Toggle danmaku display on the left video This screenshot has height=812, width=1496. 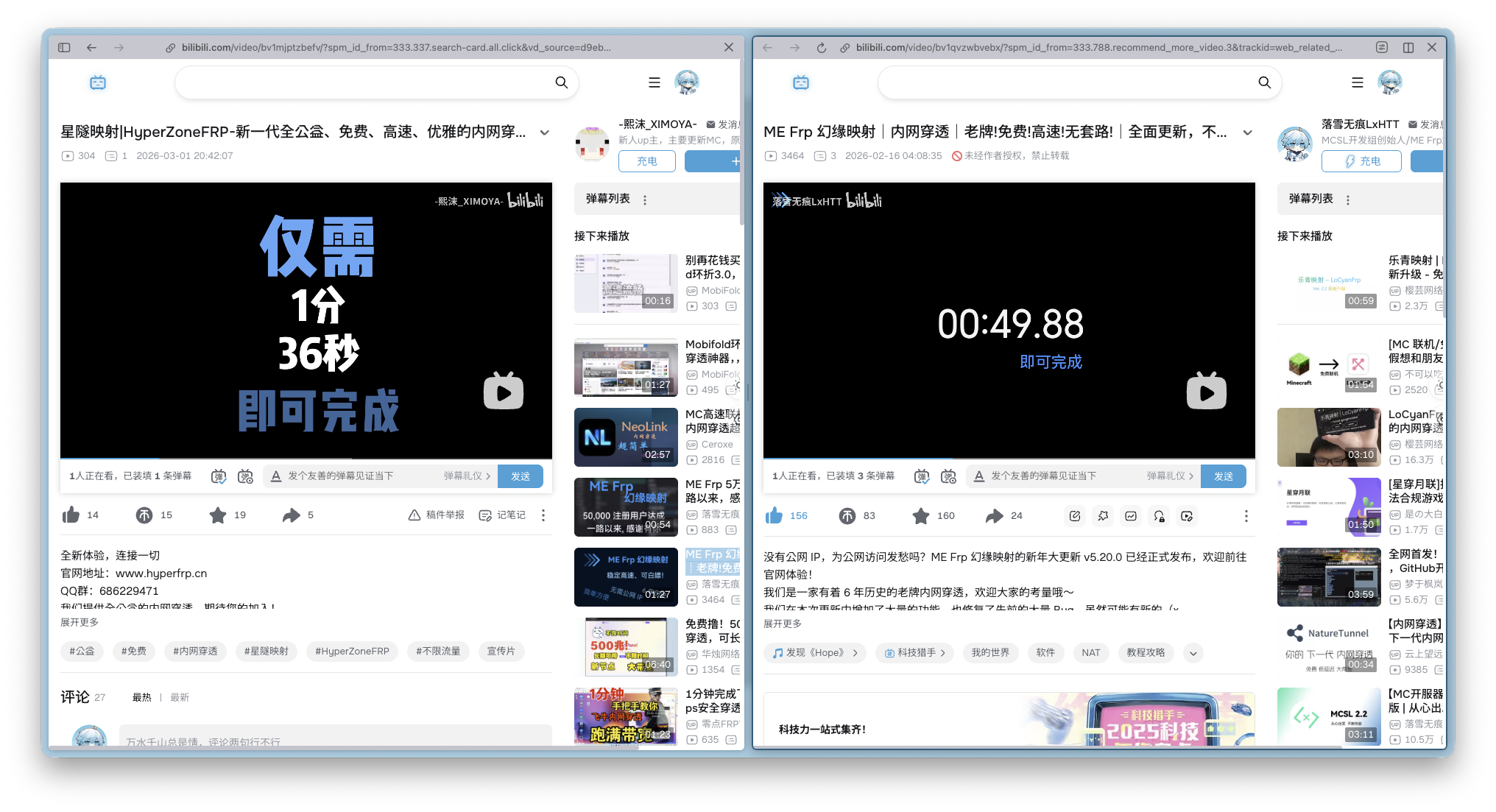click(x=219, y=476)
